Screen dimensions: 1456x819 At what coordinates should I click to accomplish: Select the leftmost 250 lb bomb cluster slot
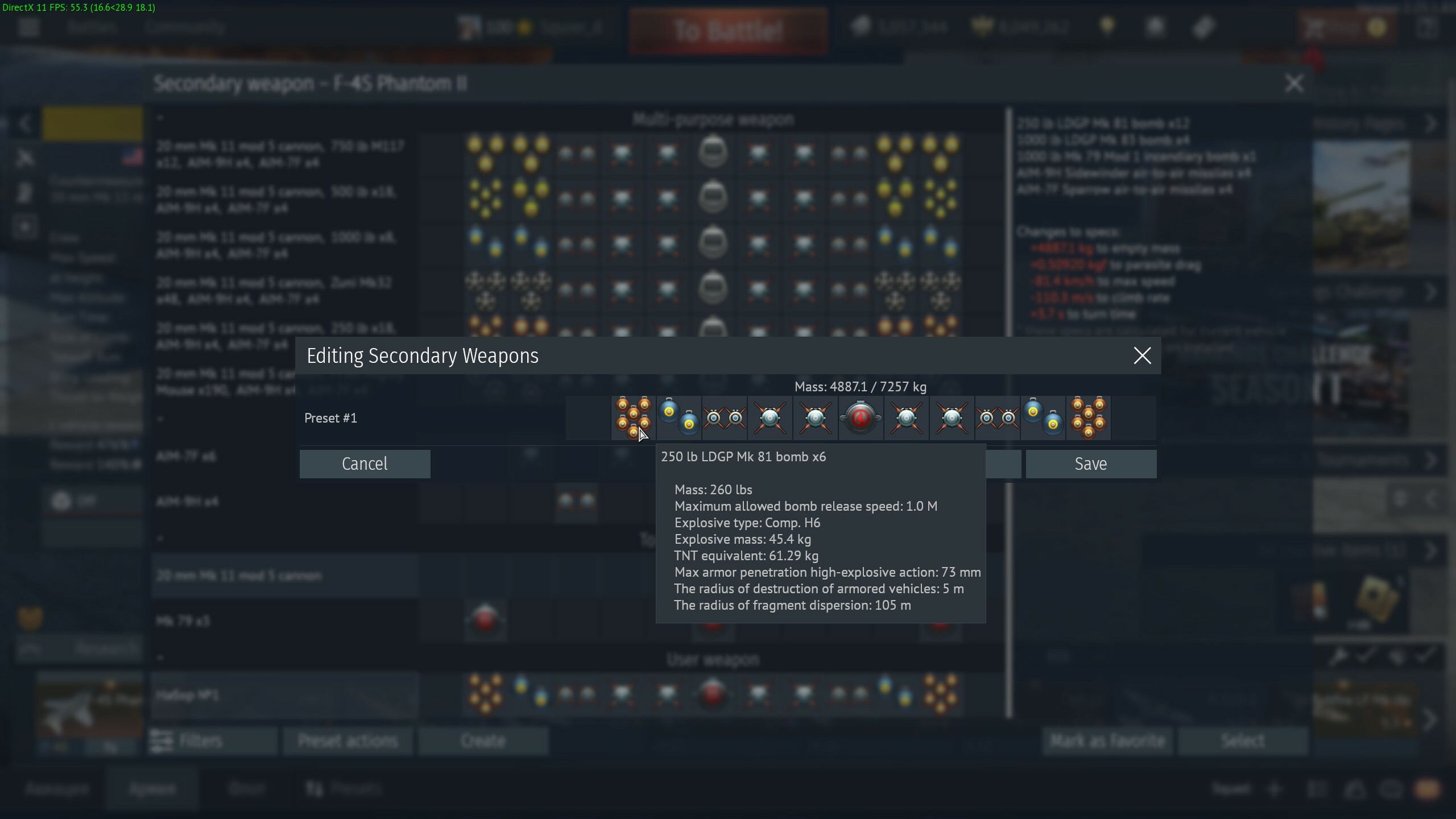point(634,418)
